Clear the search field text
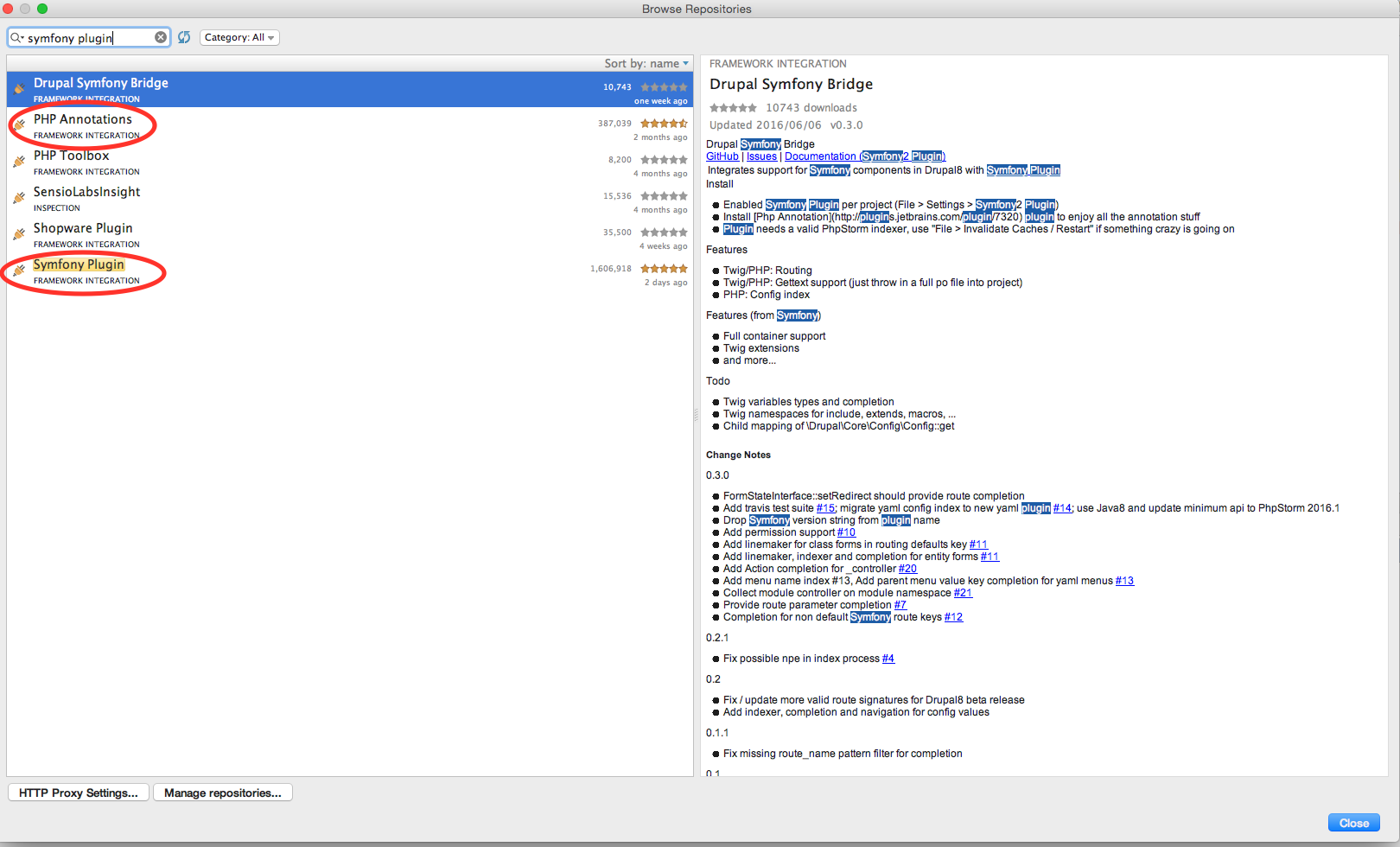This screenshot has width=1400, height=847. [x=161, y=37]
